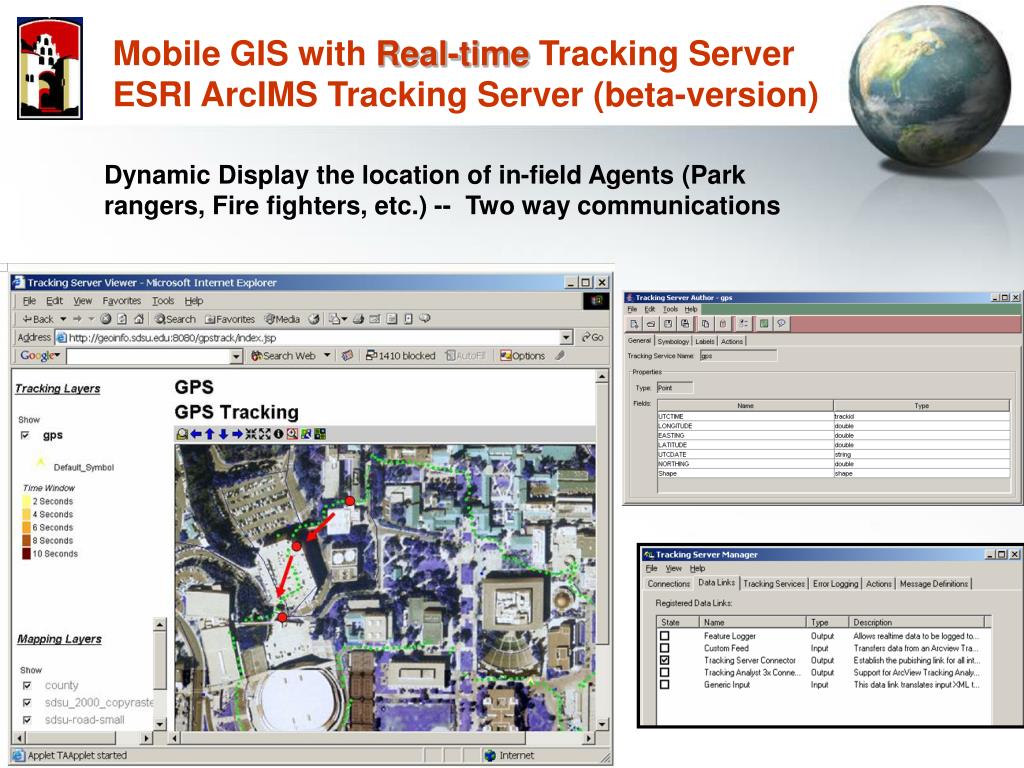Open the Favorites menu in Internet Explorer

coord(121,301)
